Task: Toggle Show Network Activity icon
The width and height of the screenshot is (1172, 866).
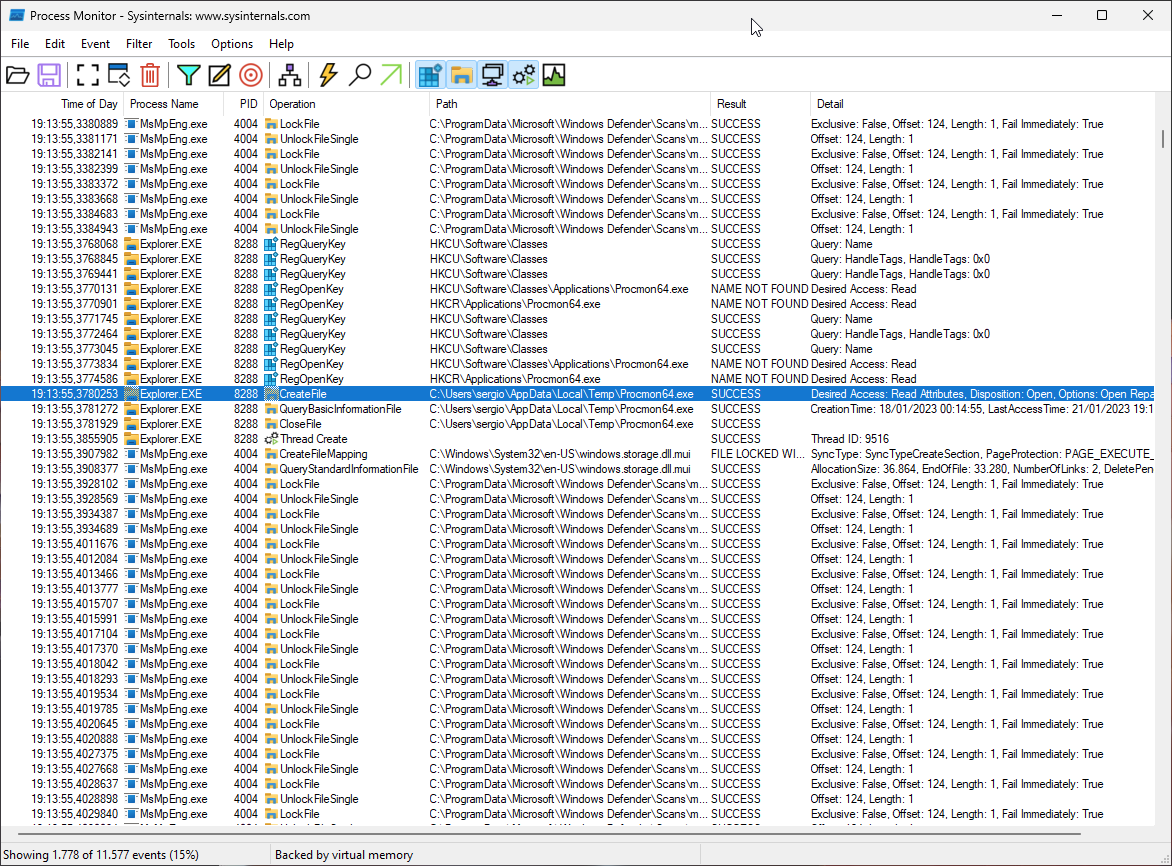Action: click(493, 75)
